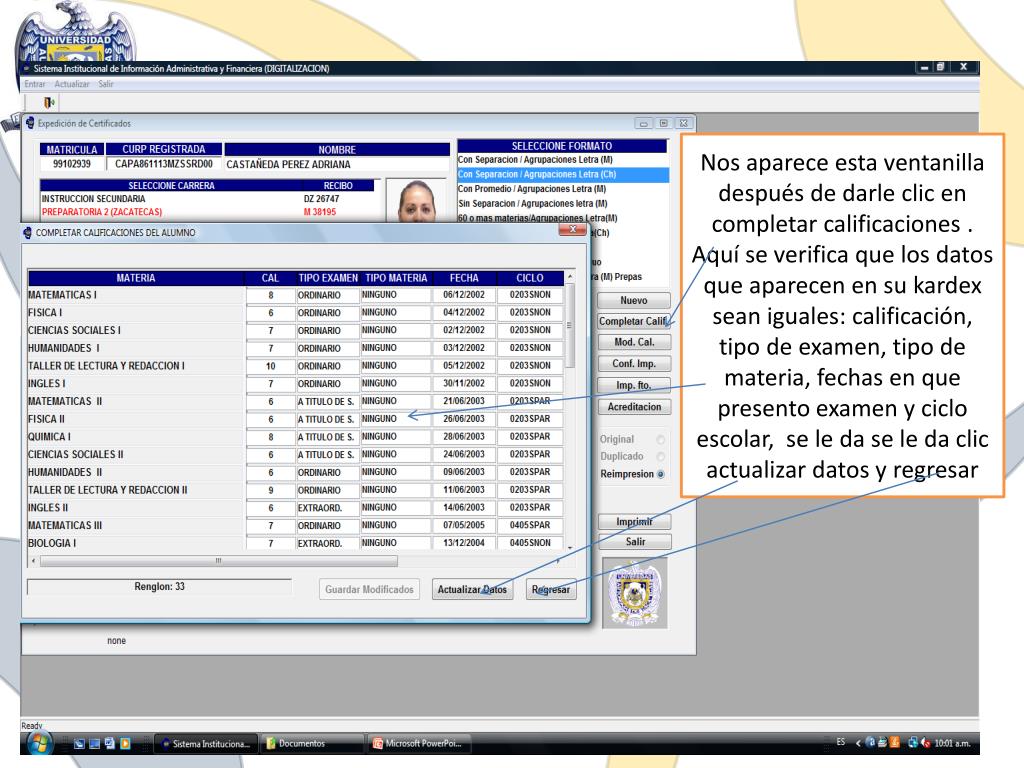Click the student photo thumbnail
This screenshot has width=1024, height=768.
pyautogui.click(x=416, y=204)
